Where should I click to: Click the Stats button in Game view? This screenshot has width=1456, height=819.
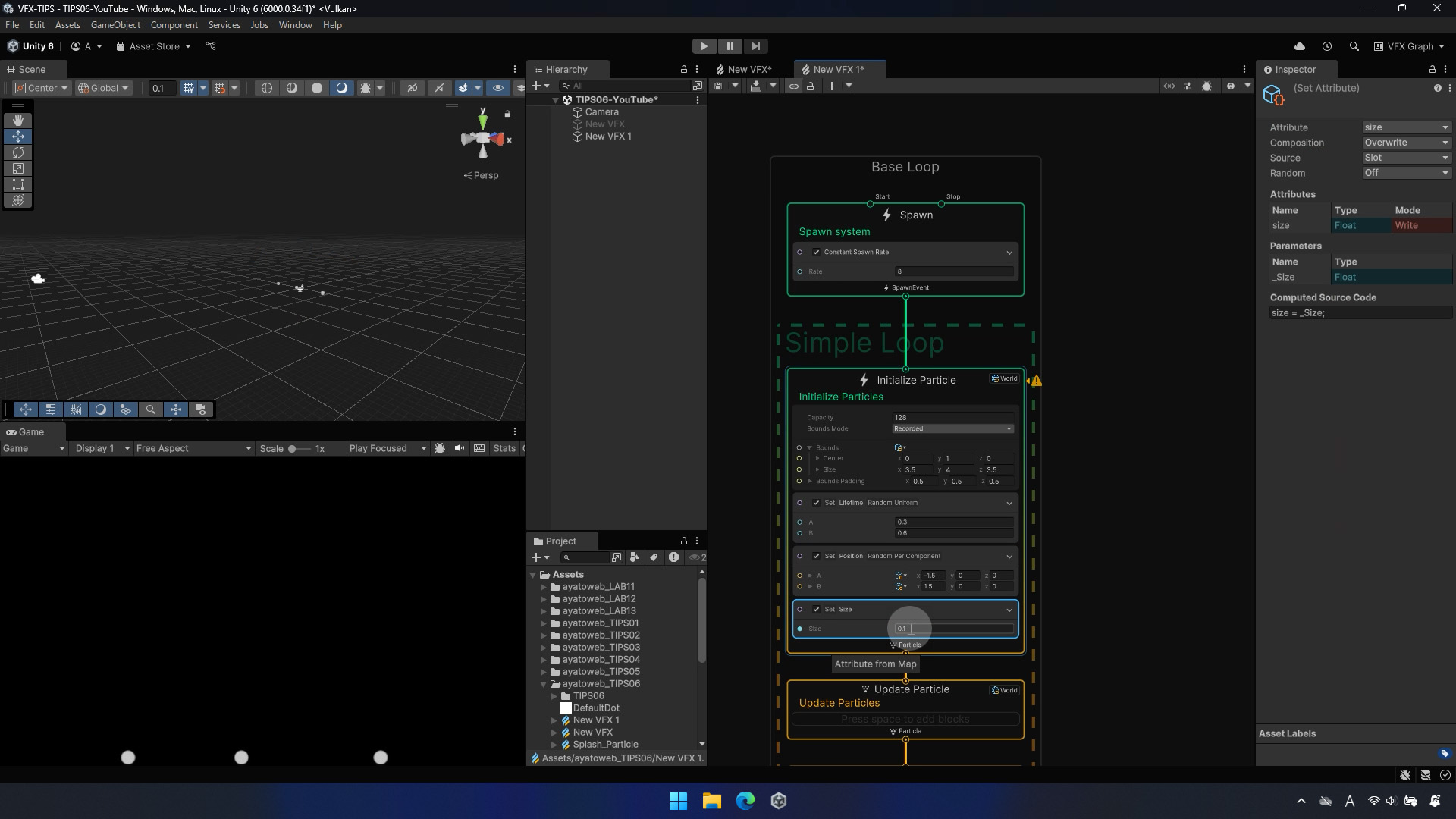tap(504, 449)
